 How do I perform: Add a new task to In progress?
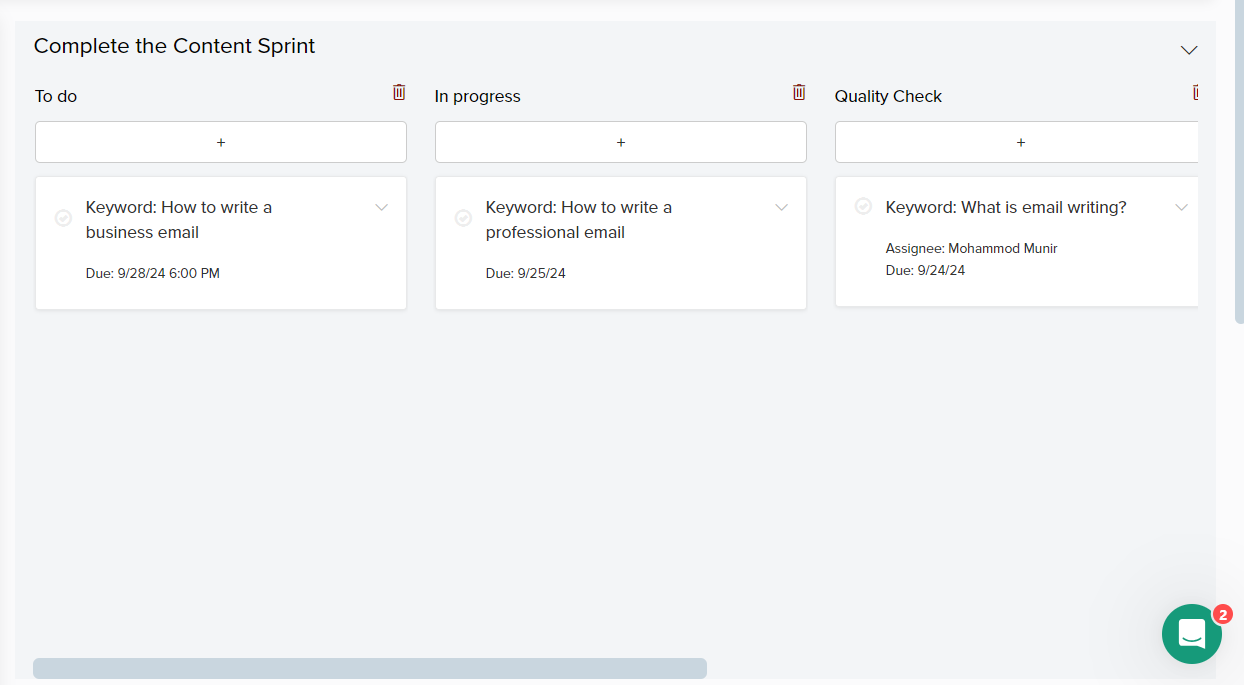coord(621,142)
